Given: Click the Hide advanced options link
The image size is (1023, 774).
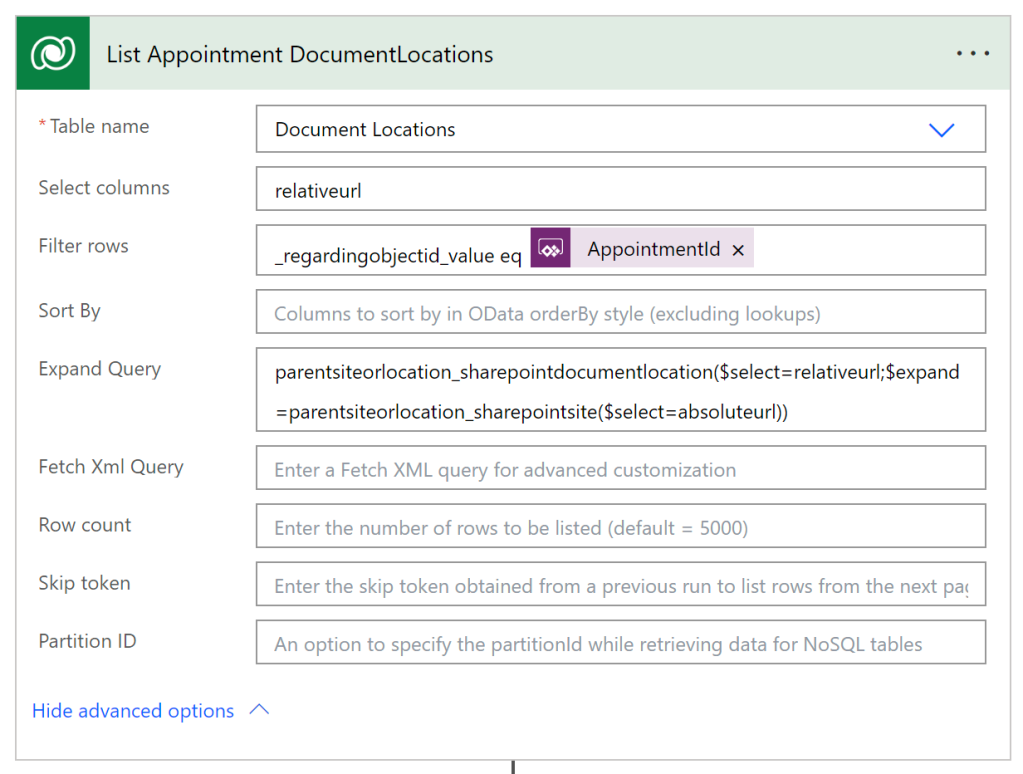Looking at the screenshot, I should pyautogui.click(x=133, y=711).
